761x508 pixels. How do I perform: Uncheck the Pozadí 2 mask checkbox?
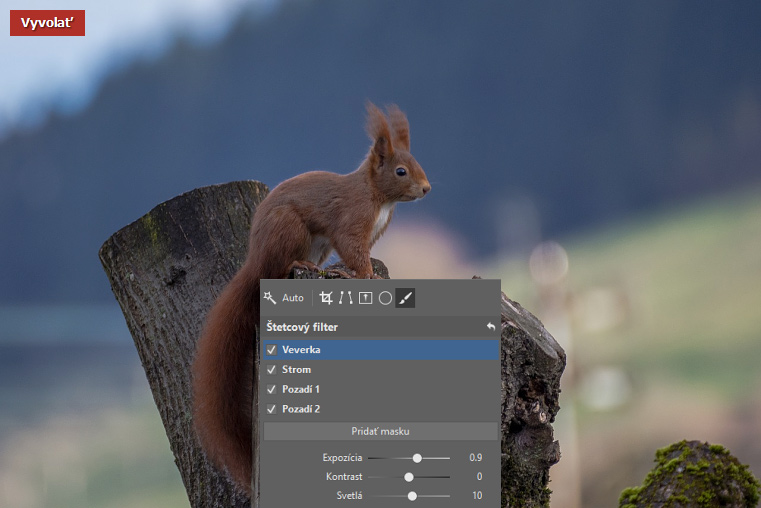tap(271, 409)
